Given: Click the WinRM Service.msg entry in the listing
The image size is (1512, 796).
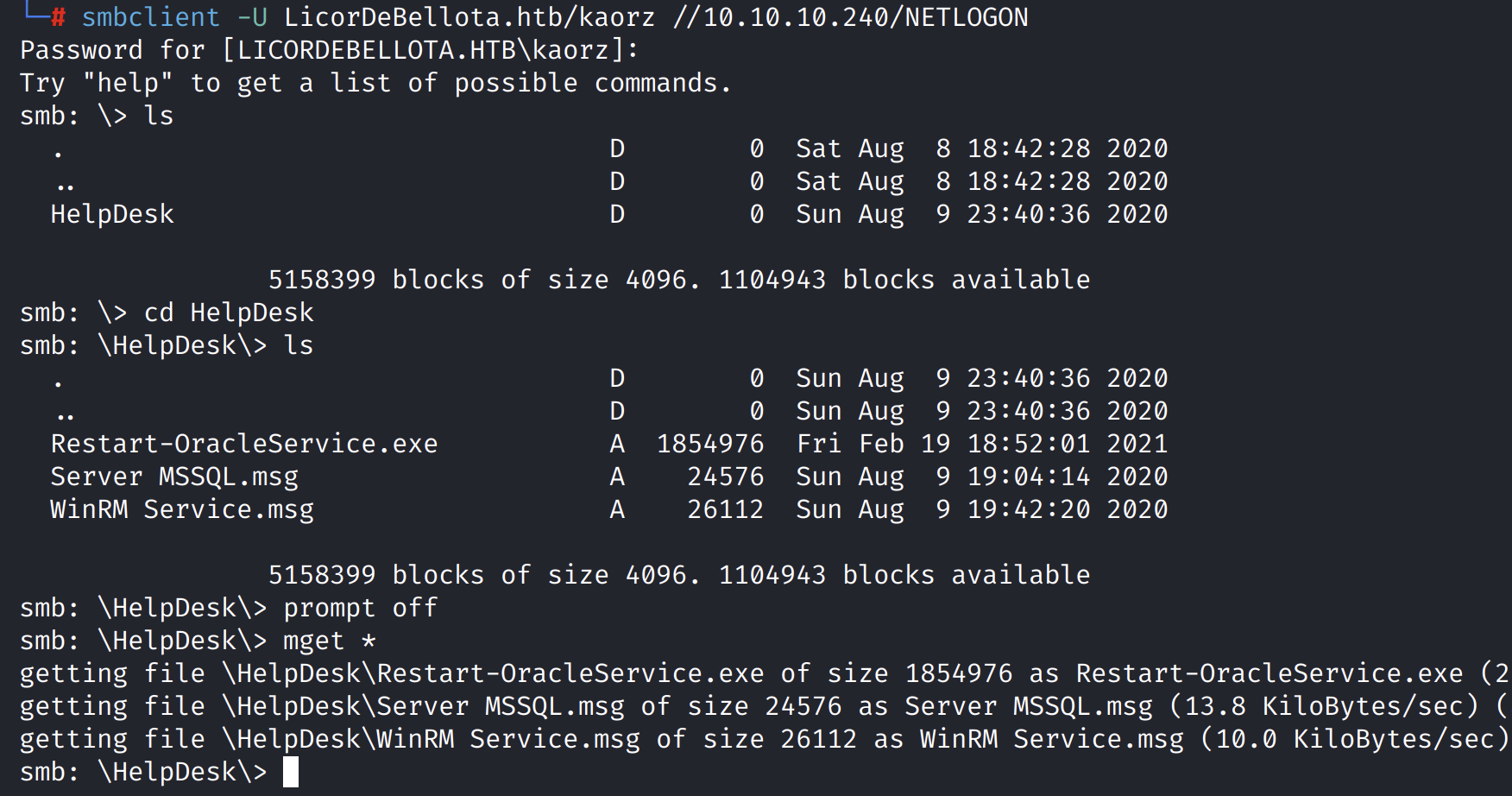Looking at the screenshot, I should [182, 509].
